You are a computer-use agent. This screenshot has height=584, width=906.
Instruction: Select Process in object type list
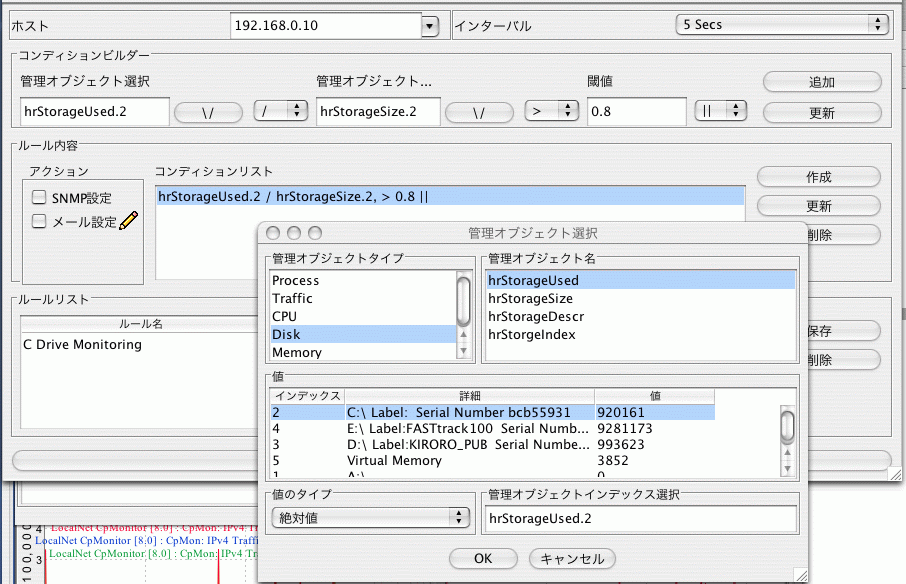click(x=363, y=280)
